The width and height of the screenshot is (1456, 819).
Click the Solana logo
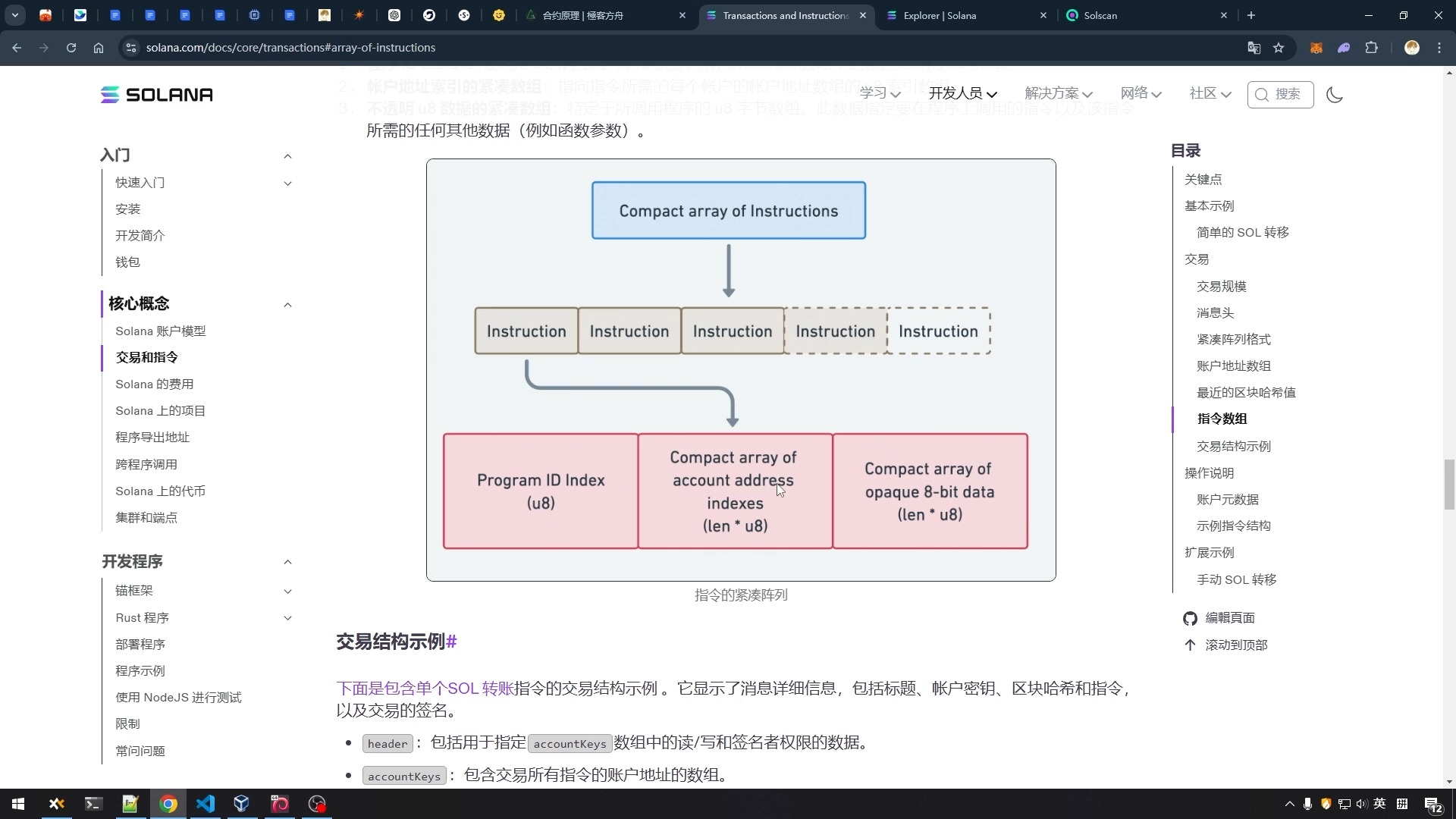(x=157, y=95)
